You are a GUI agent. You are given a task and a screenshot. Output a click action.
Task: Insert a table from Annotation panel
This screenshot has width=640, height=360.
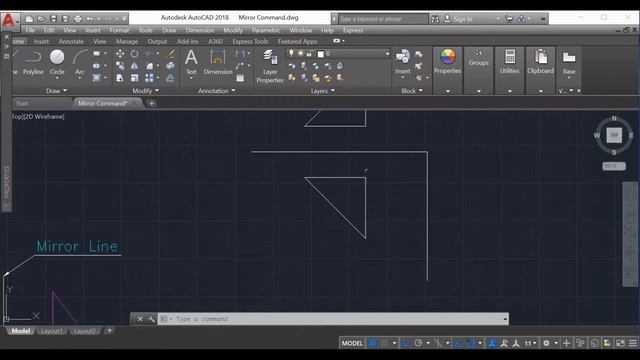240,78
